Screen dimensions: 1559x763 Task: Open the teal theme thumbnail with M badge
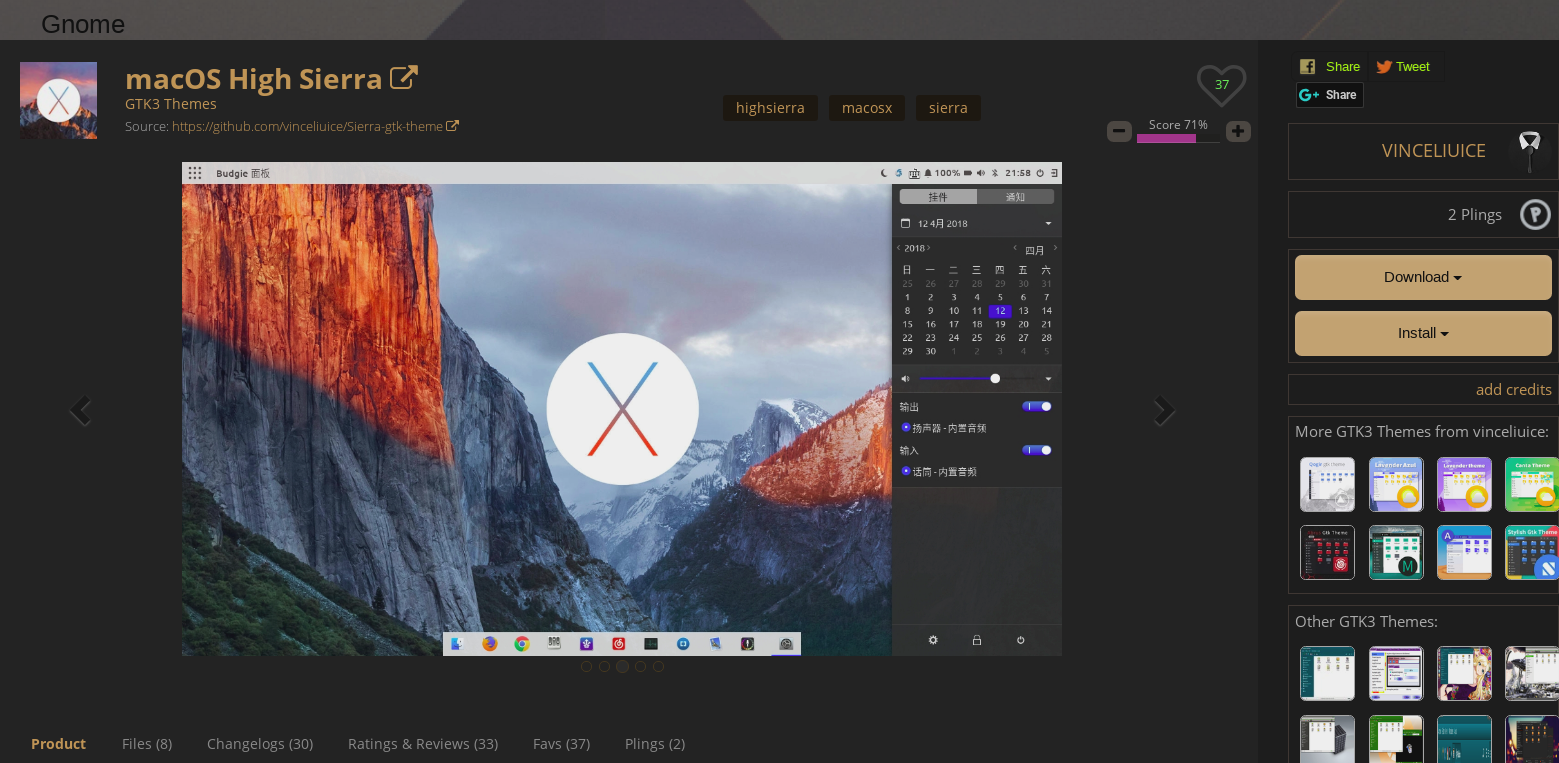(1395, 552)
